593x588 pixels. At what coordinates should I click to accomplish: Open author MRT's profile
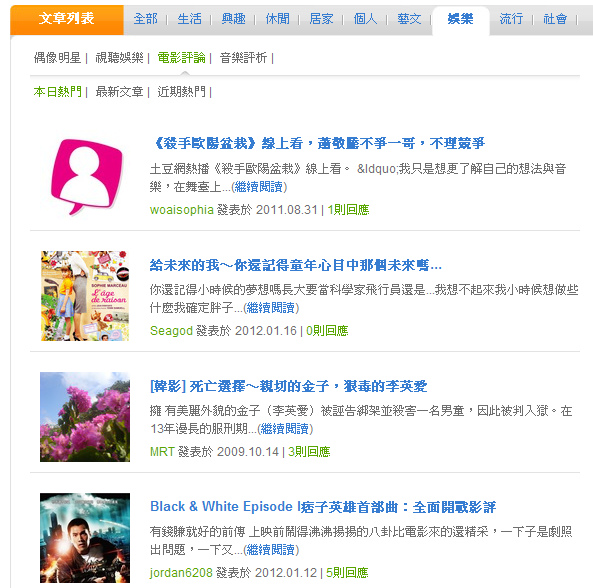click(x=162, y=451)
